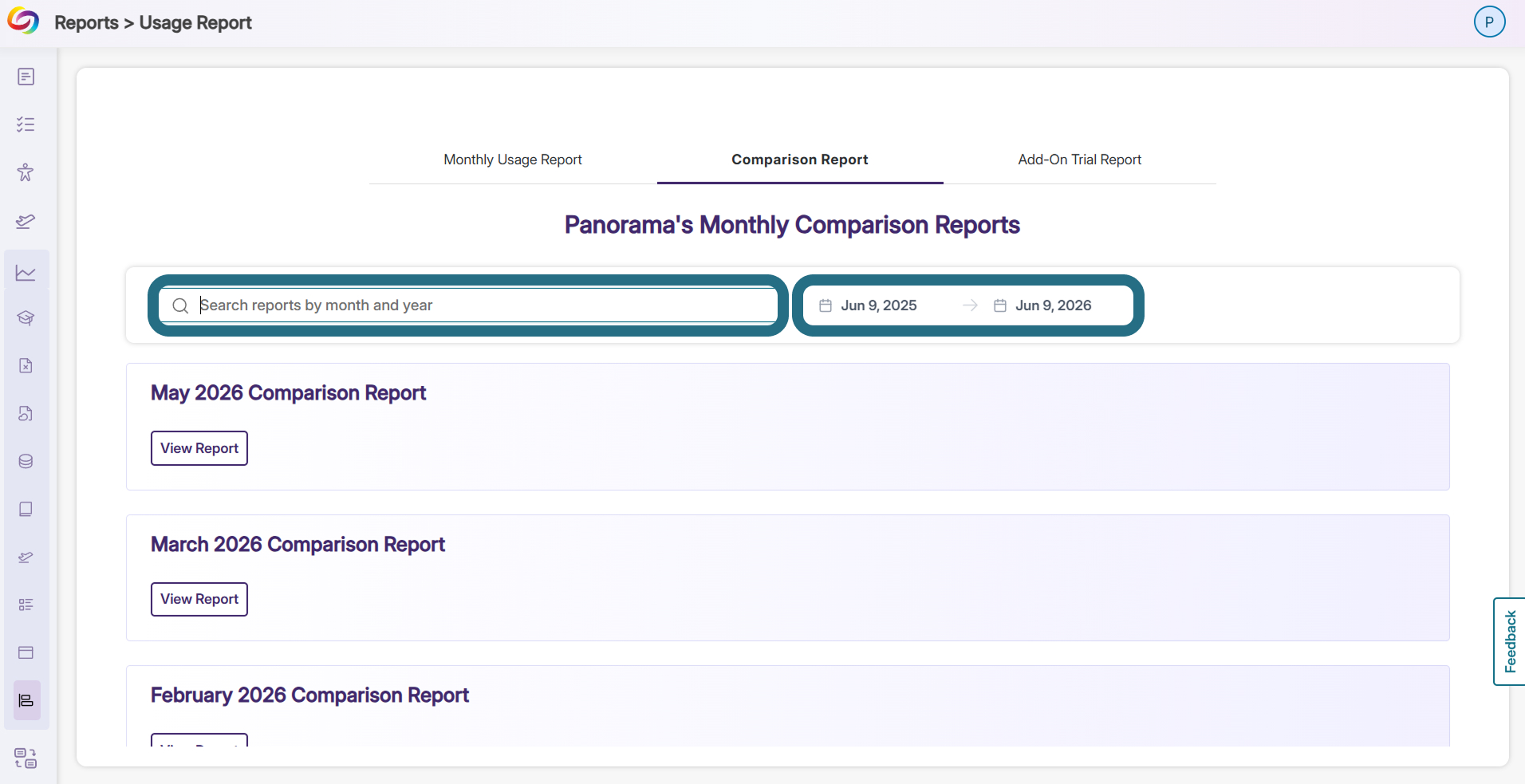
Task: Click the upper airplane takeoff sidebar icon
Action: pyautogui.click(x=26, y=221)
